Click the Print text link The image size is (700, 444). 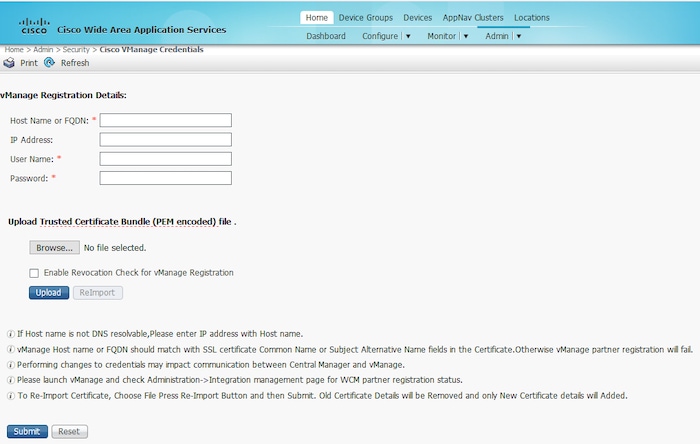click(x=29, y=63)
